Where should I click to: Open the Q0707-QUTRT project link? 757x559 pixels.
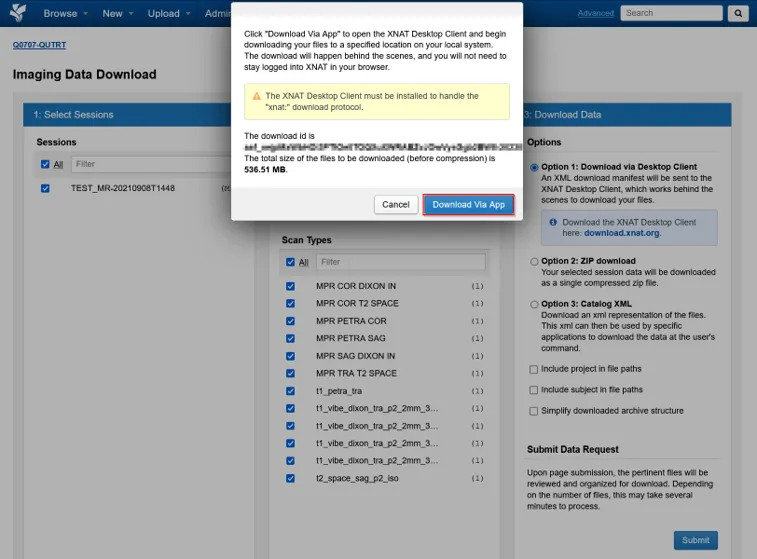pyautogui.click(x=40, y=45)
